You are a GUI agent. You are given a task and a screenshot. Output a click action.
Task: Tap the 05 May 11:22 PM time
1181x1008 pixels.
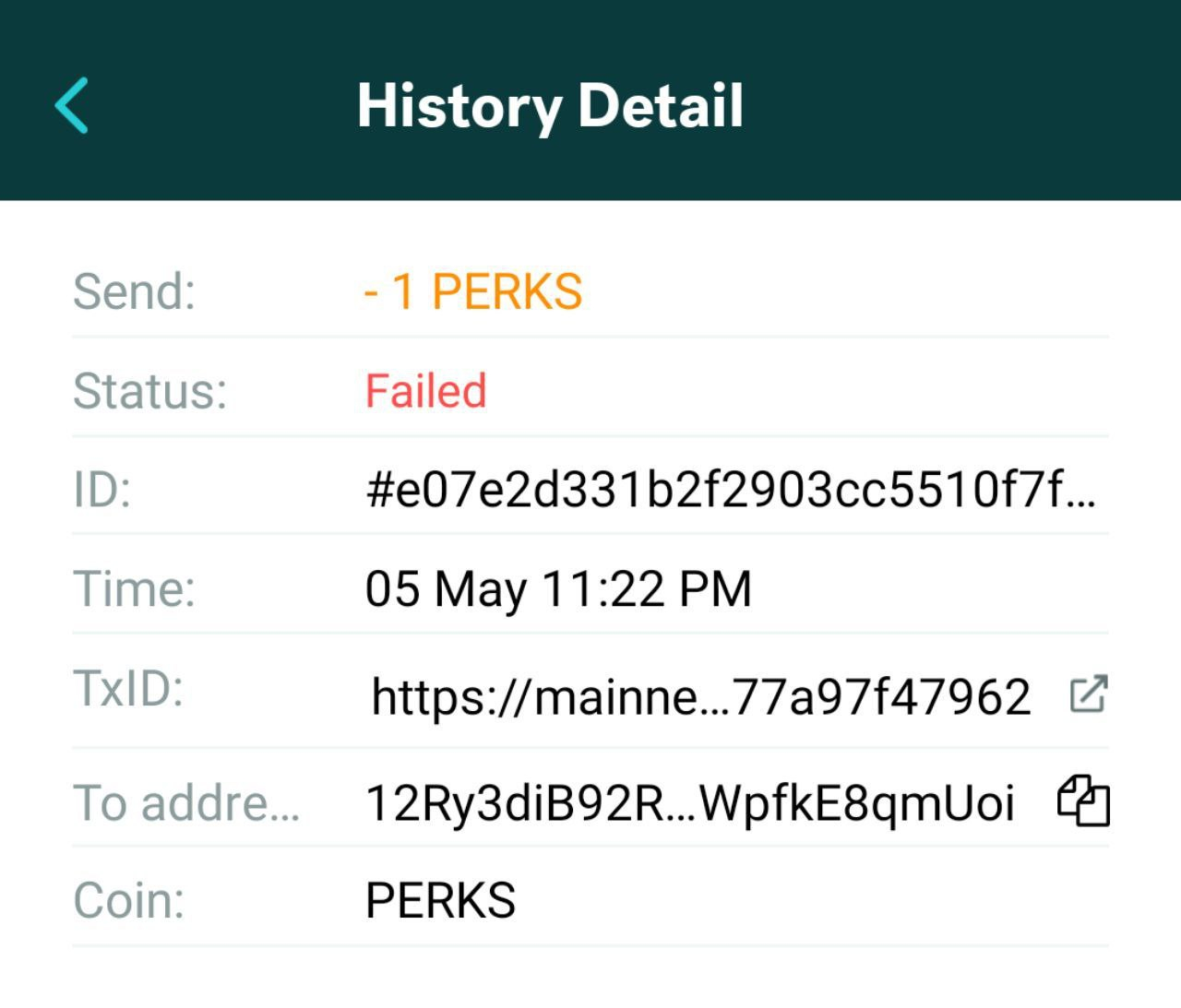tap(558, 589)
